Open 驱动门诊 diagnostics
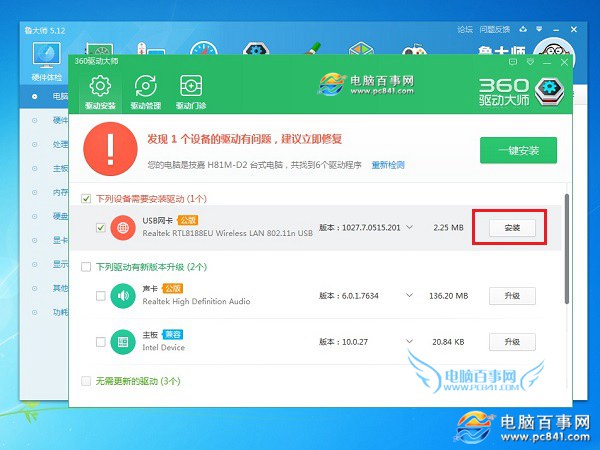600x450 pixels. click(x=190, y=87)
